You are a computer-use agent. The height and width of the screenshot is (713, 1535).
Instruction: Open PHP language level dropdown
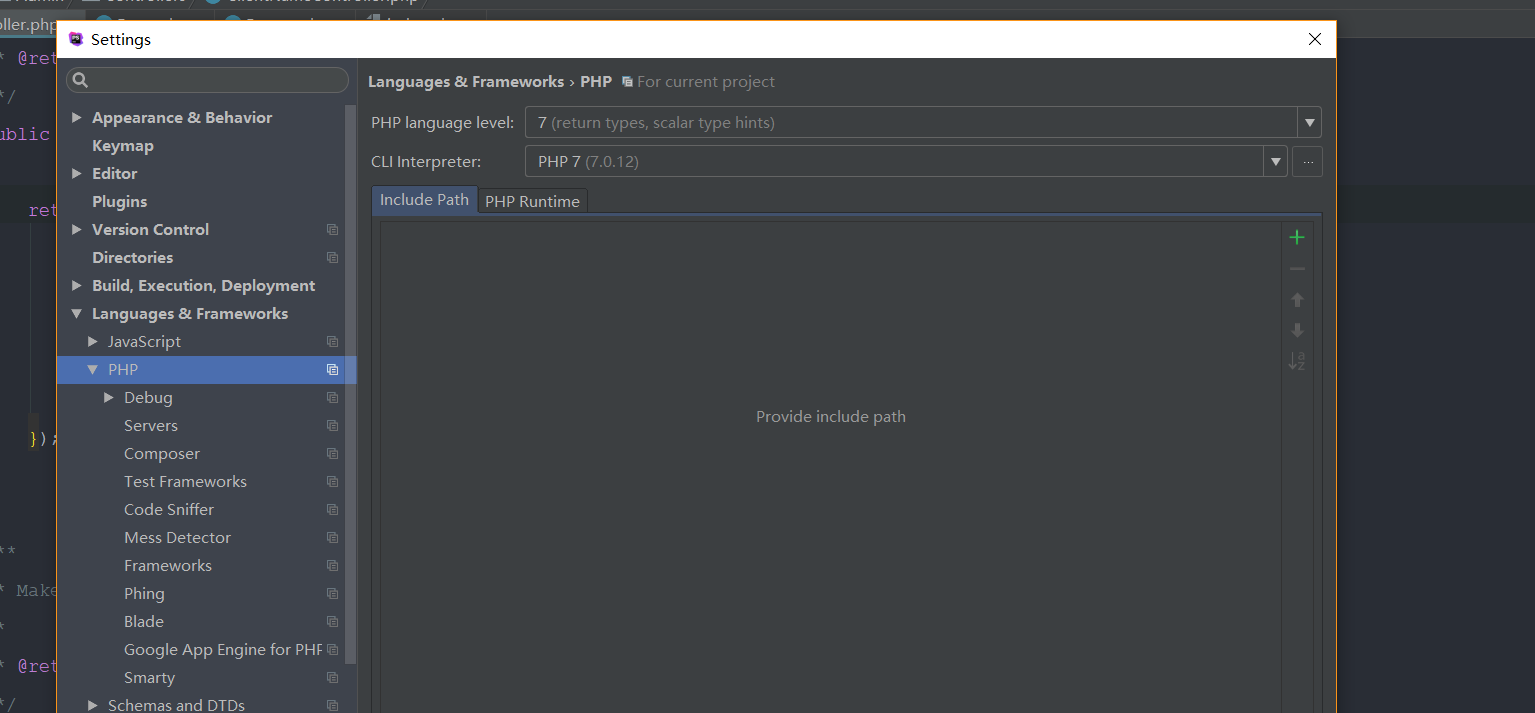click(x=1310, y=123)
